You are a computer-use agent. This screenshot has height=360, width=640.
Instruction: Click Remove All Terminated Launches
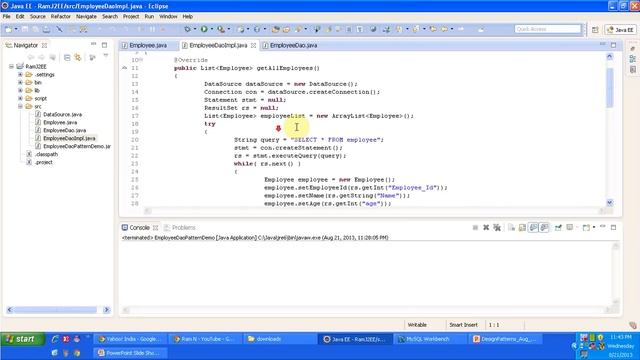(x=497, y=227)
